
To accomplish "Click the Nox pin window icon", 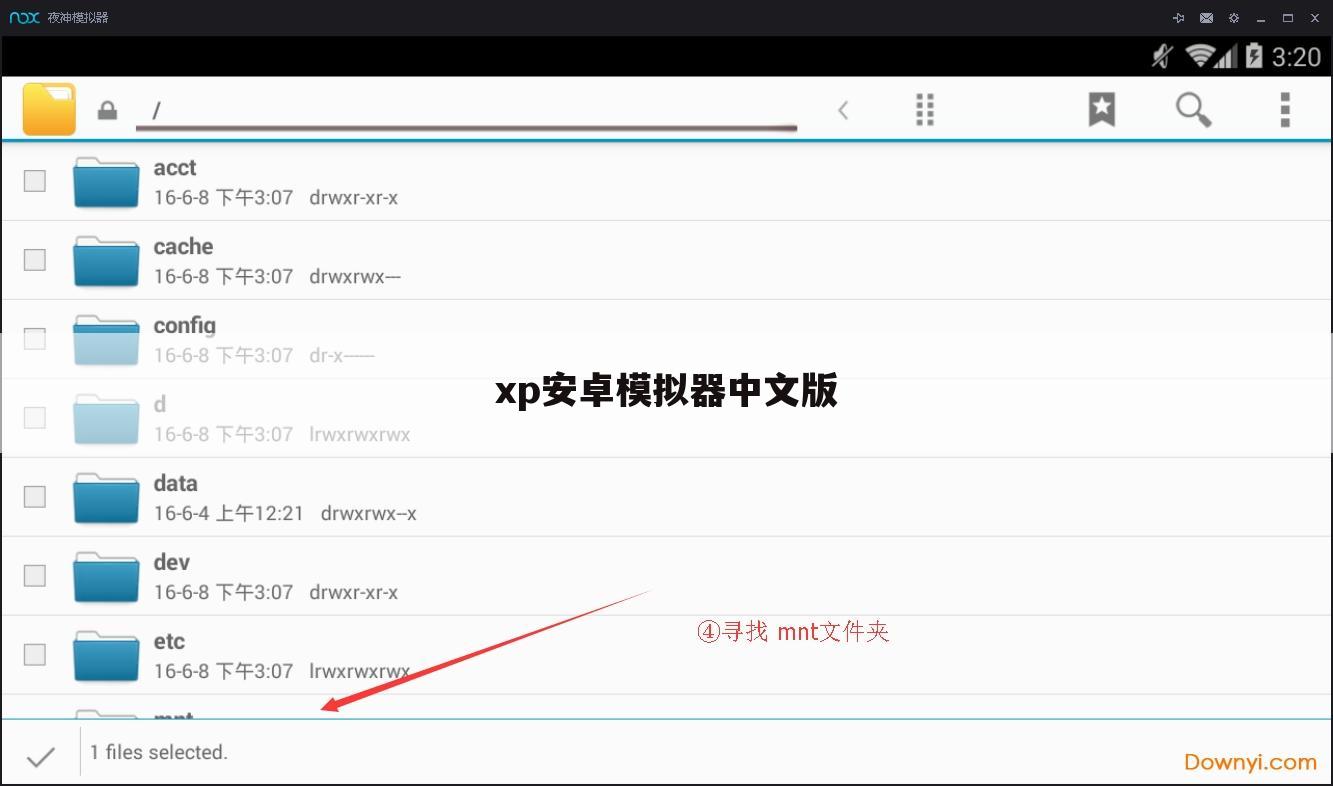I will (x=1179, y=18).
